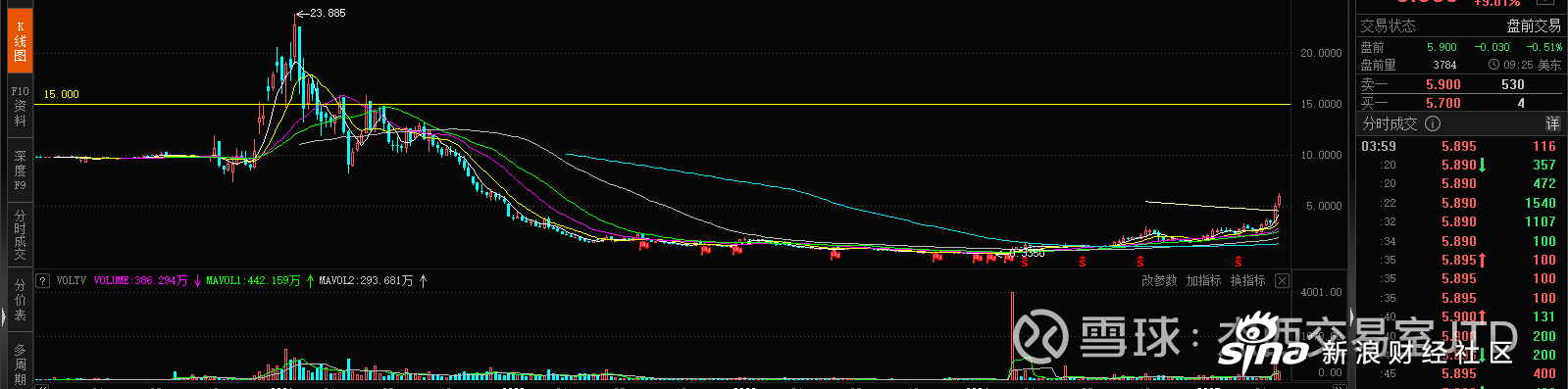This screenshot has height=389, width=1568.
Task: Click the clock icon beside 09:25 美东
Action: tap(1493, 65)
